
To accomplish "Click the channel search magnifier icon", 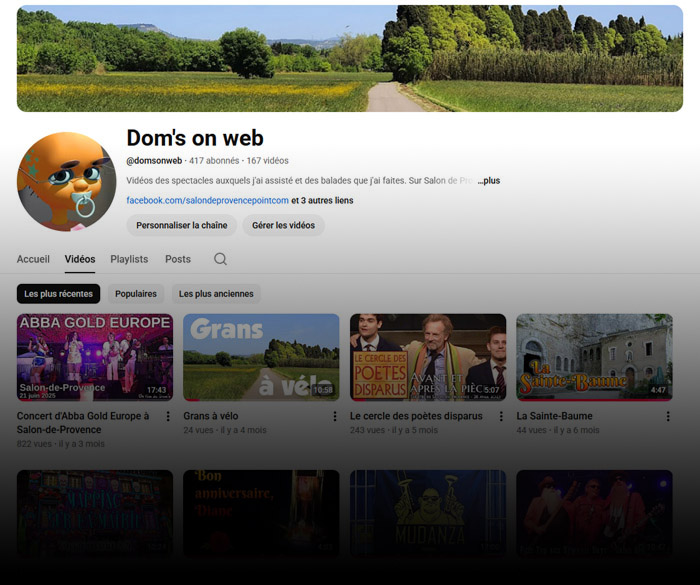I will [x=220, y=259].
